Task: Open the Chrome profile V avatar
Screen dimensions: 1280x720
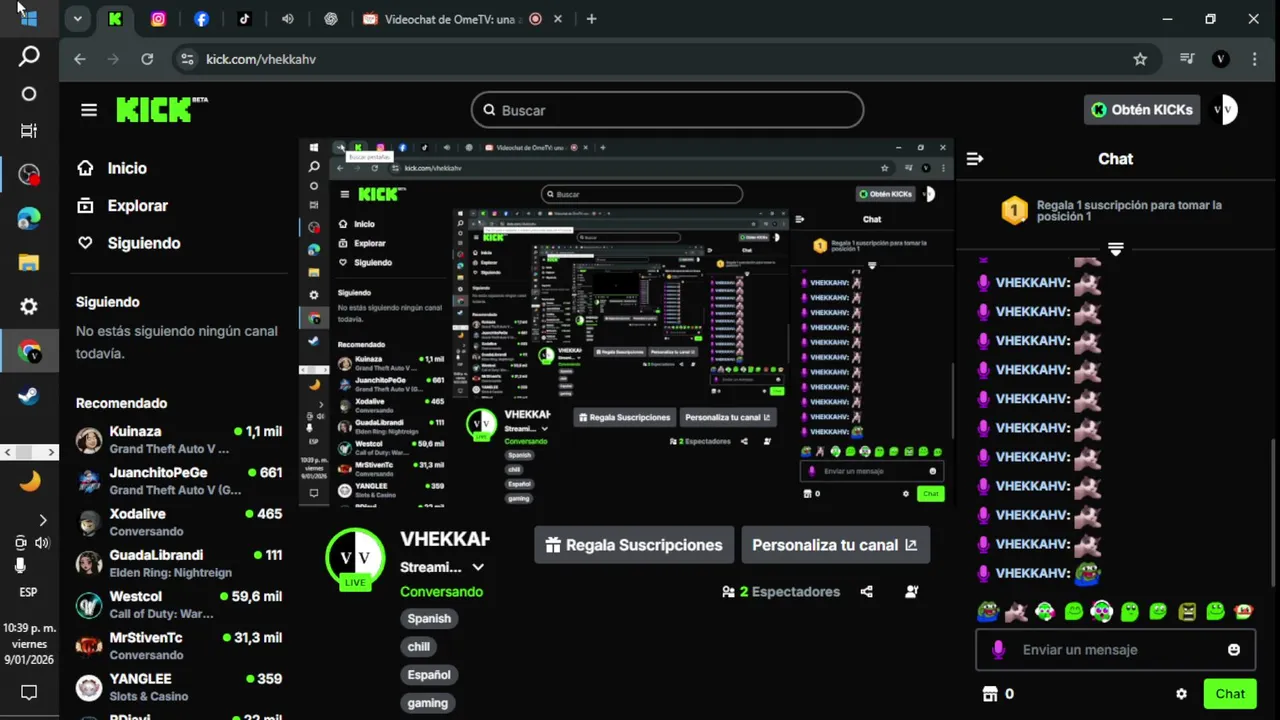Action: [1220, 59]
